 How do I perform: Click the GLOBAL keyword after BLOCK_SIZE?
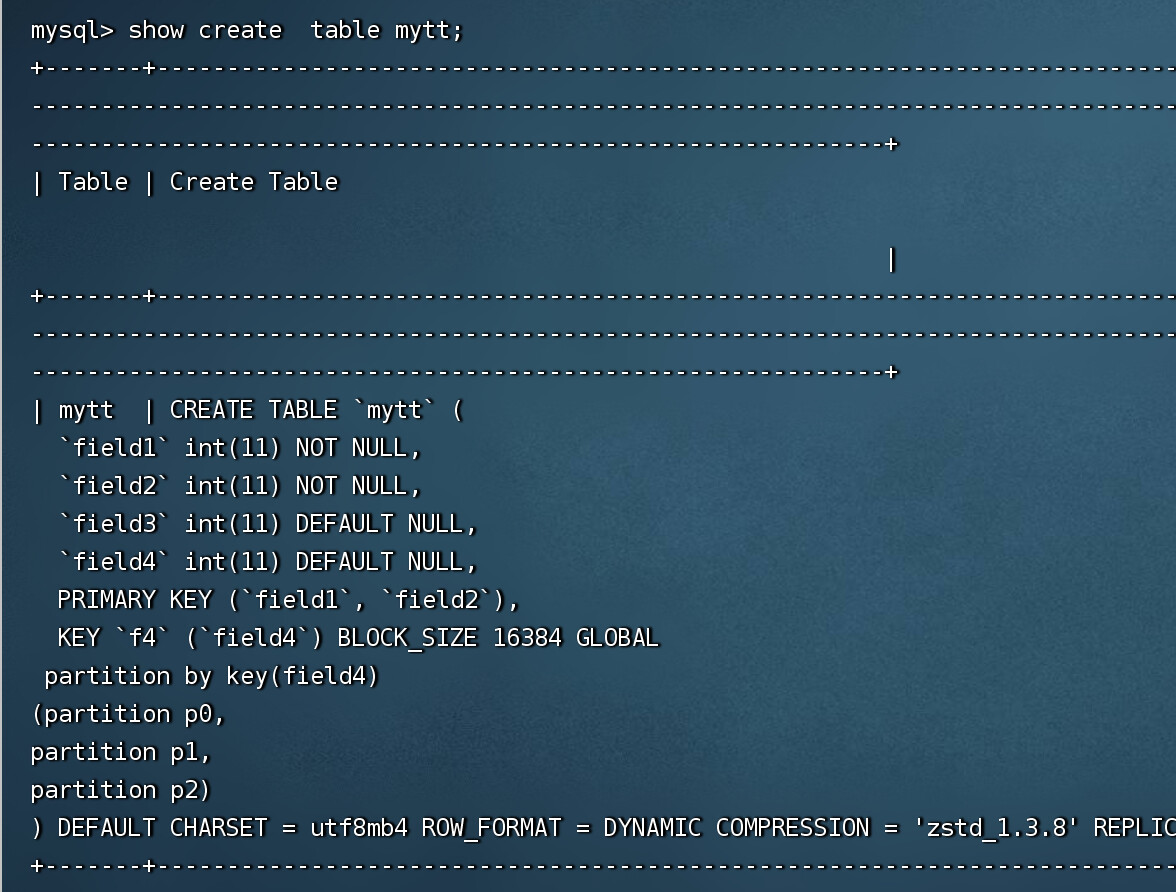[x=617, y=638]
